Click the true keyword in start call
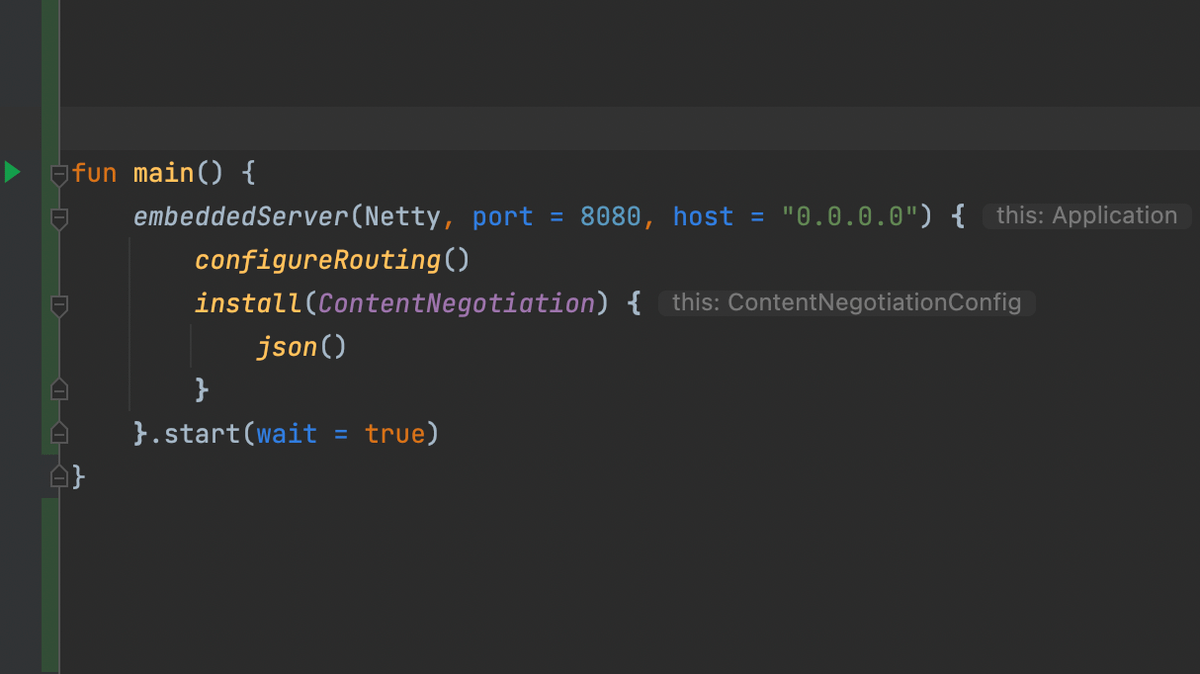 394,434
